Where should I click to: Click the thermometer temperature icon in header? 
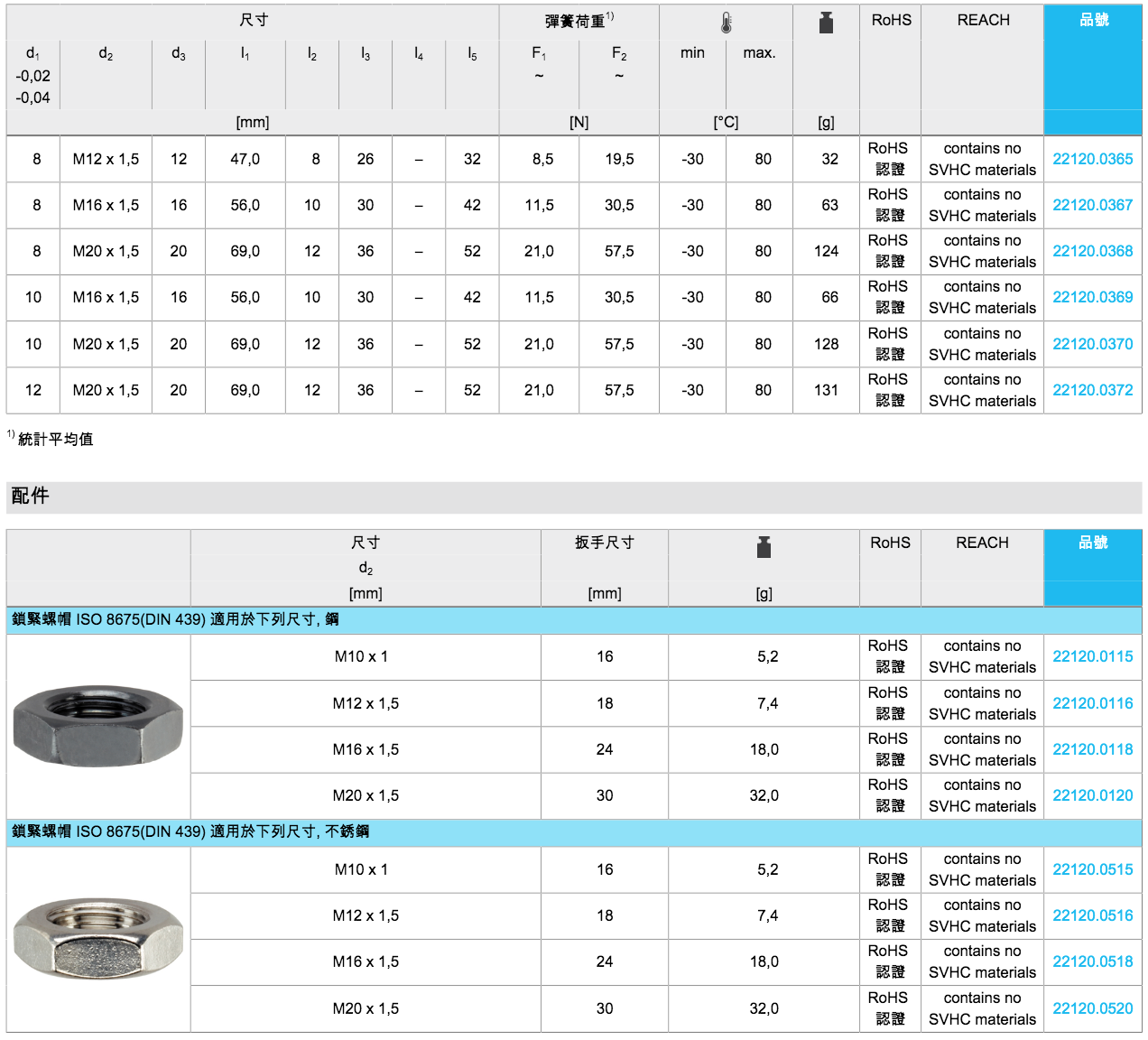click(x=727, y=23)
